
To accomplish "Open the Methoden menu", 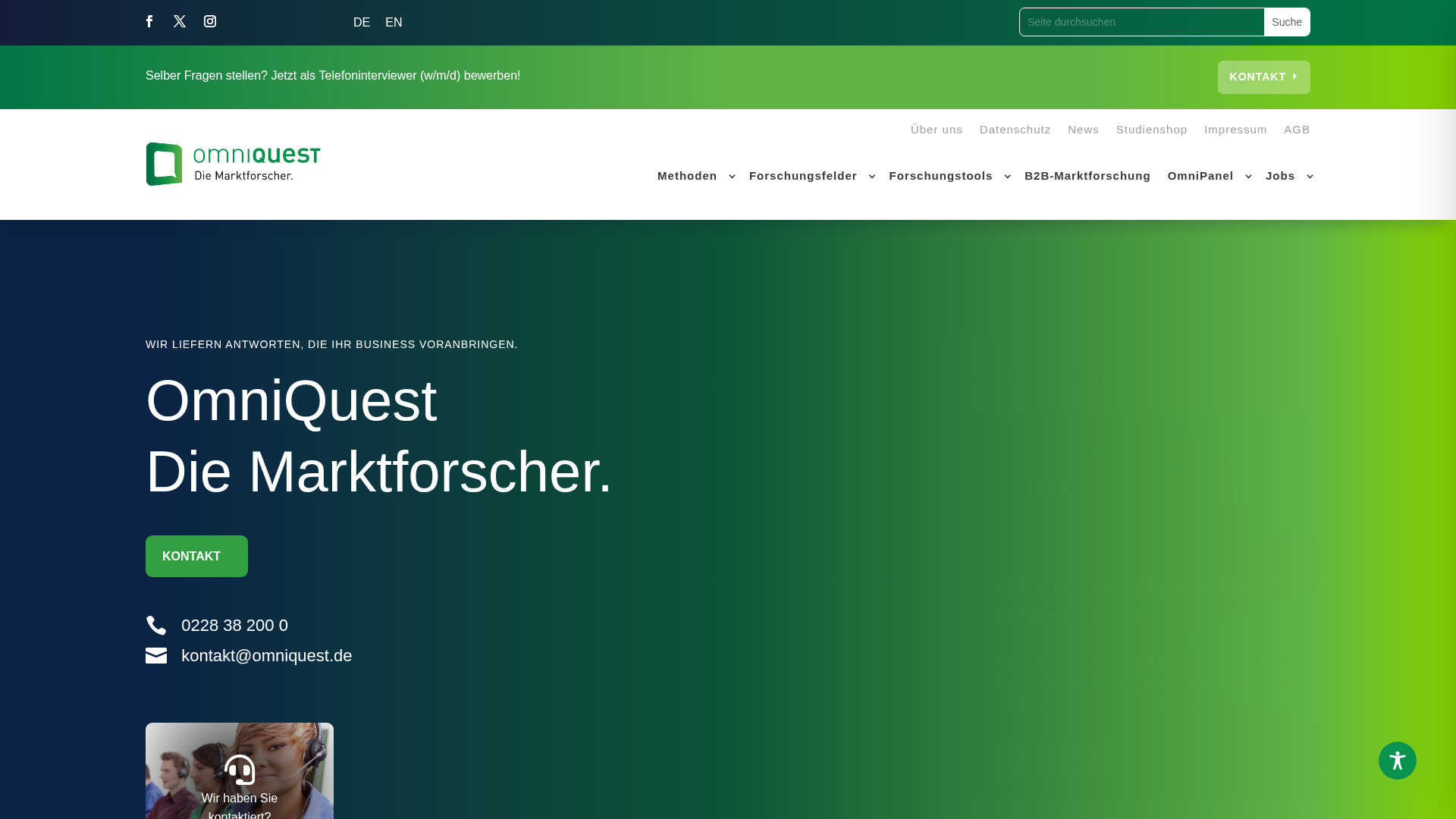I will (687, 176).
